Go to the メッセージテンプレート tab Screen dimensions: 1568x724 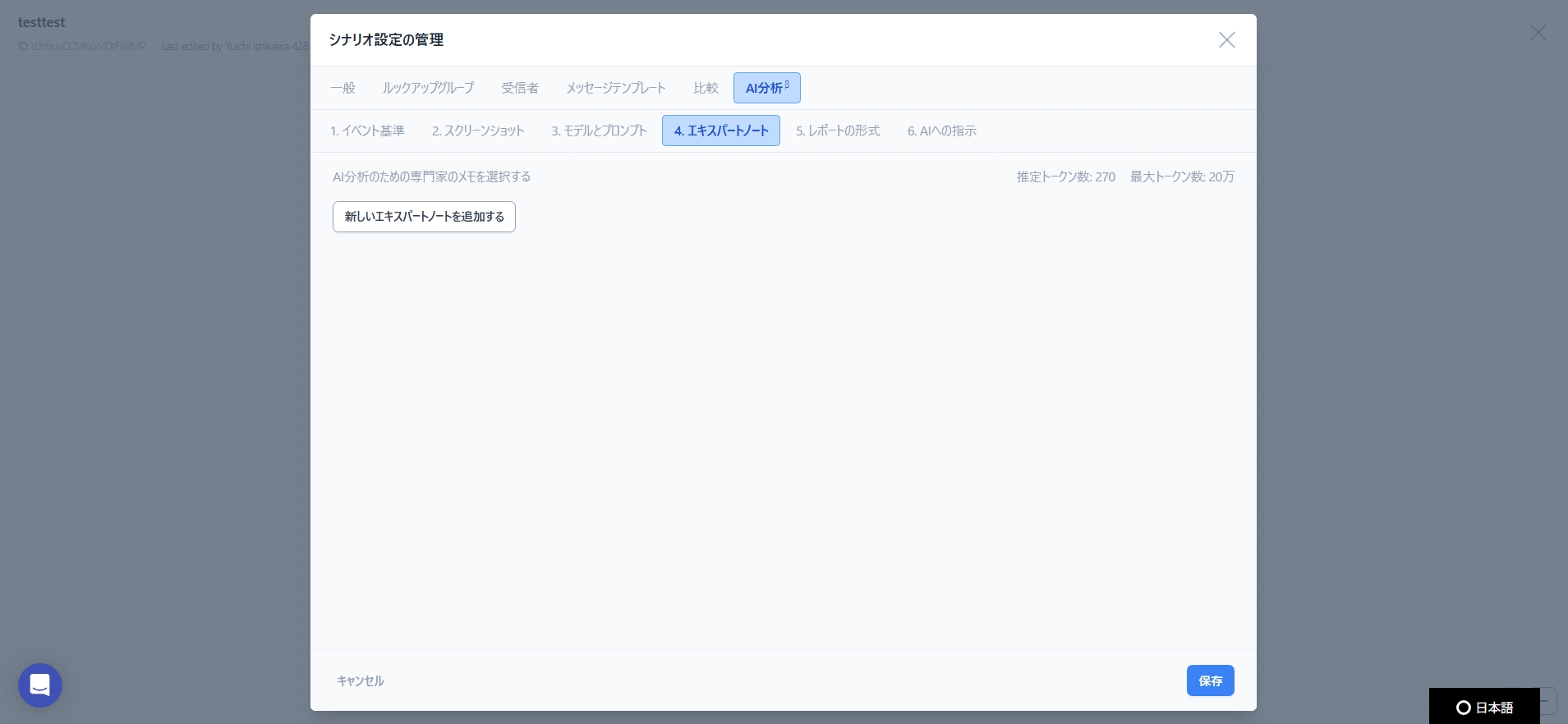pyautogui.click(x=616, y=88)
